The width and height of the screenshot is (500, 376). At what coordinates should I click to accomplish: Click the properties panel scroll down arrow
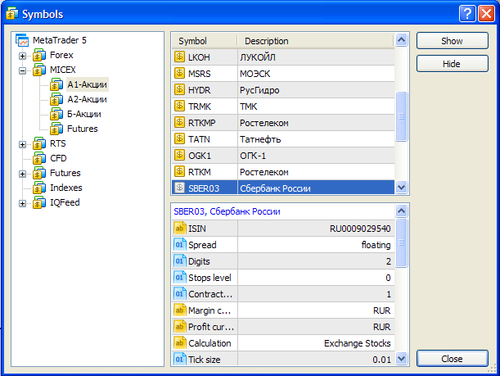point(401,359)
